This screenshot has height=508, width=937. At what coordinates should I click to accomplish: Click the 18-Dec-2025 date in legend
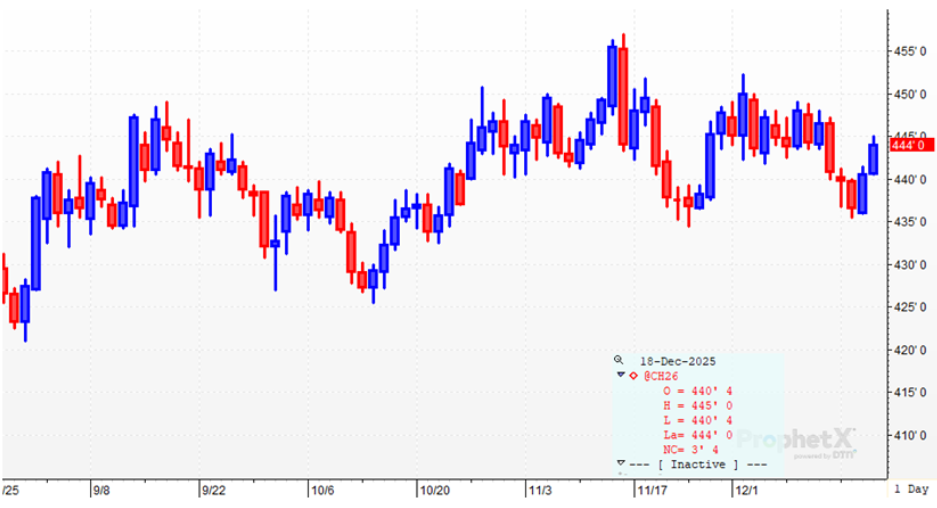680,359
